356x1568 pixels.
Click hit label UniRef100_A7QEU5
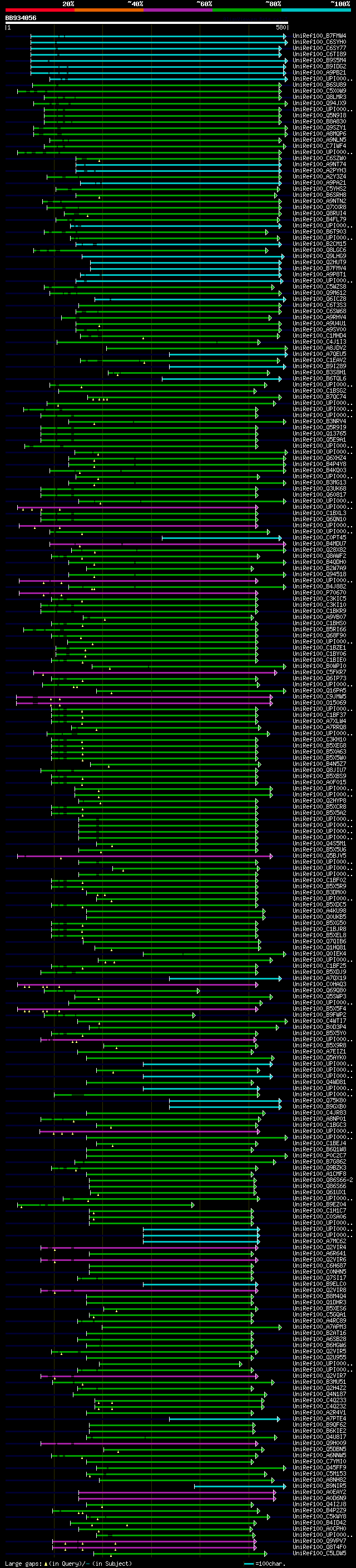pos(319,354)
